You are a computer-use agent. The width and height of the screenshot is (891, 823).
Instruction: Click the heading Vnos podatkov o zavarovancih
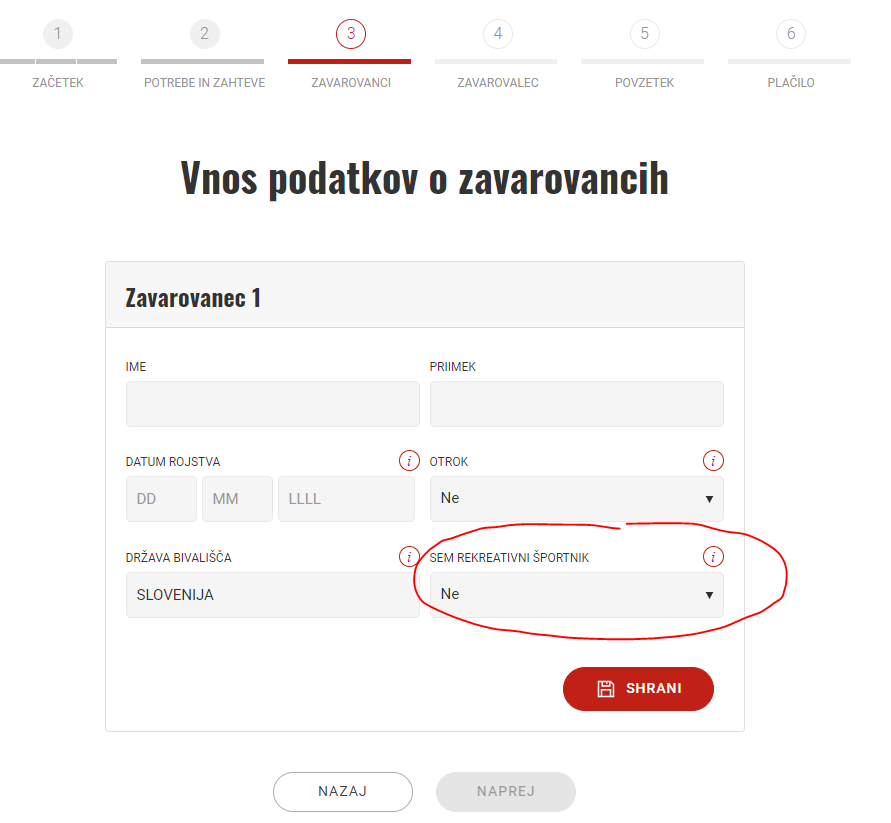(x=424, y=178)
